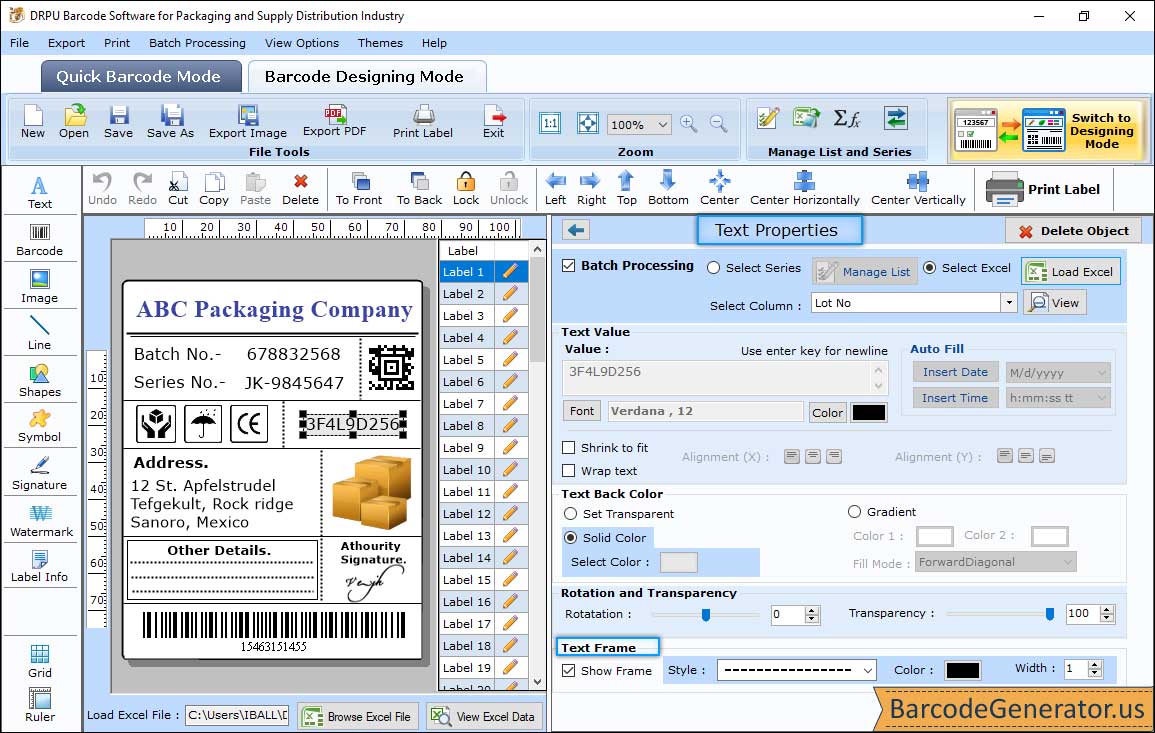Open the zoom percentage dropdown
Viewport: 1155px width, 733px height.
coord(662,124)
